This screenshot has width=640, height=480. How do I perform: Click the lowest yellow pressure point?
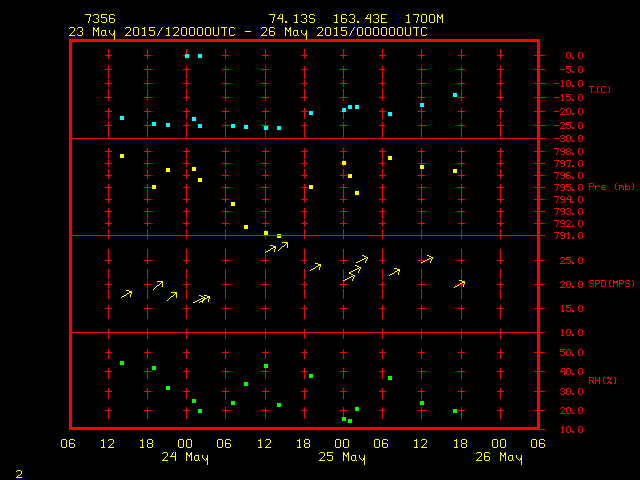pos(279,236)
